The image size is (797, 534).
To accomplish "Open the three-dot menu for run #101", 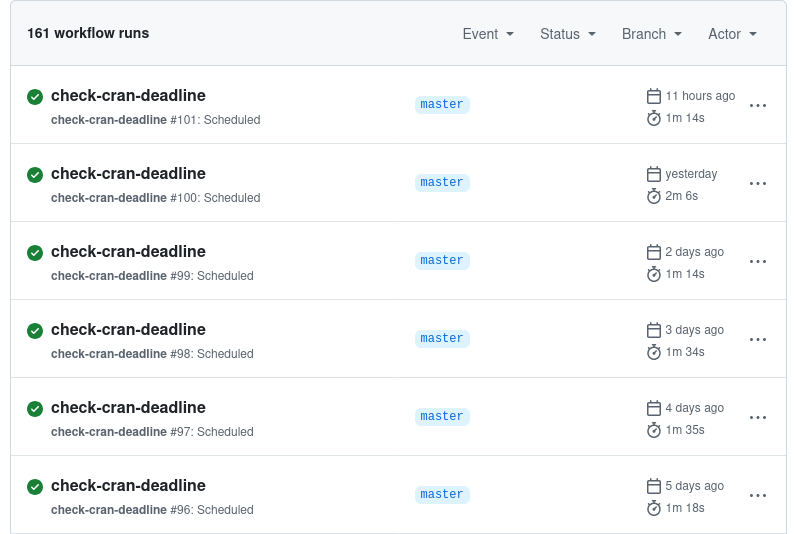I will pyautogui.click(x=757, y=106).
